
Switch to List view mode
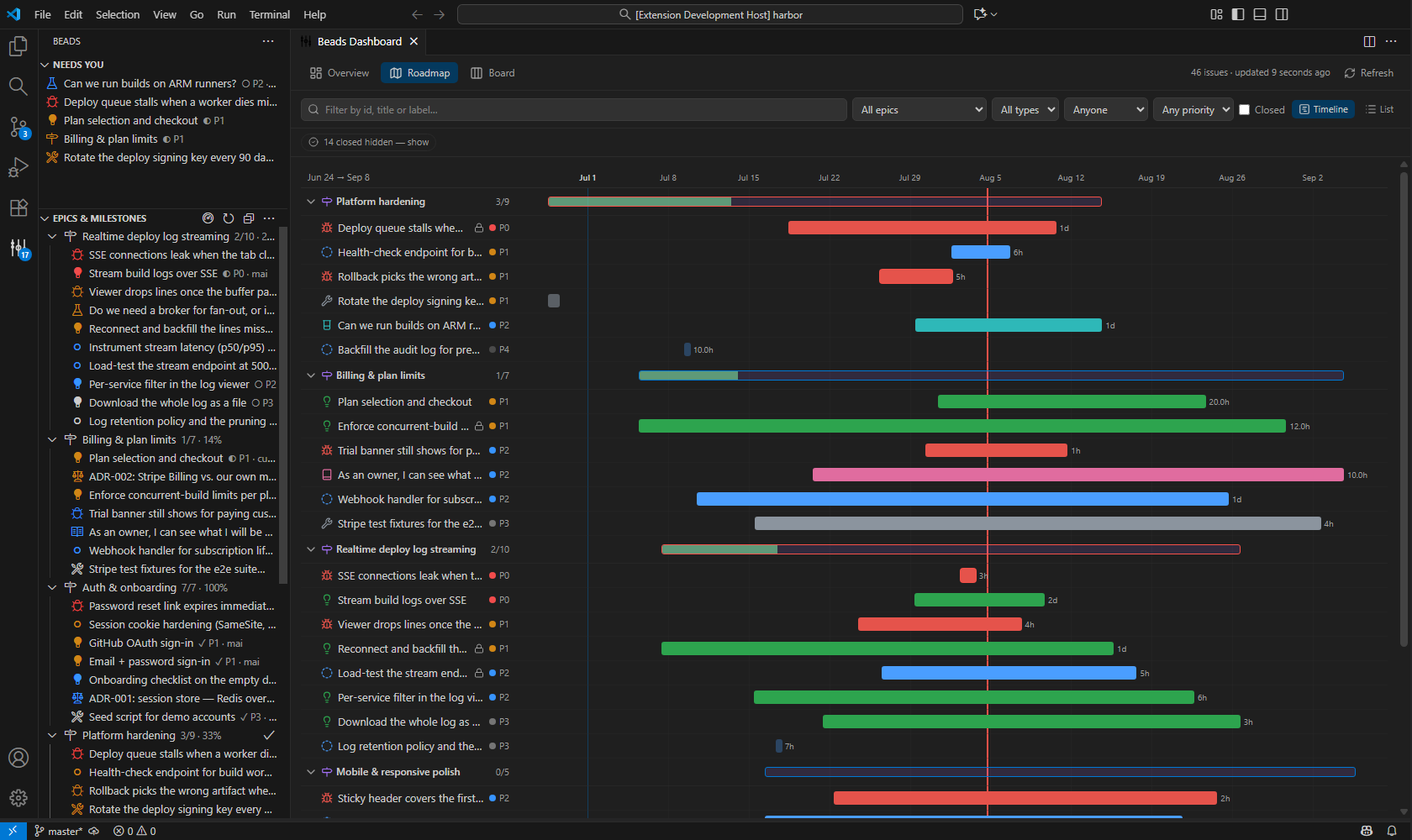[1380, 109]
